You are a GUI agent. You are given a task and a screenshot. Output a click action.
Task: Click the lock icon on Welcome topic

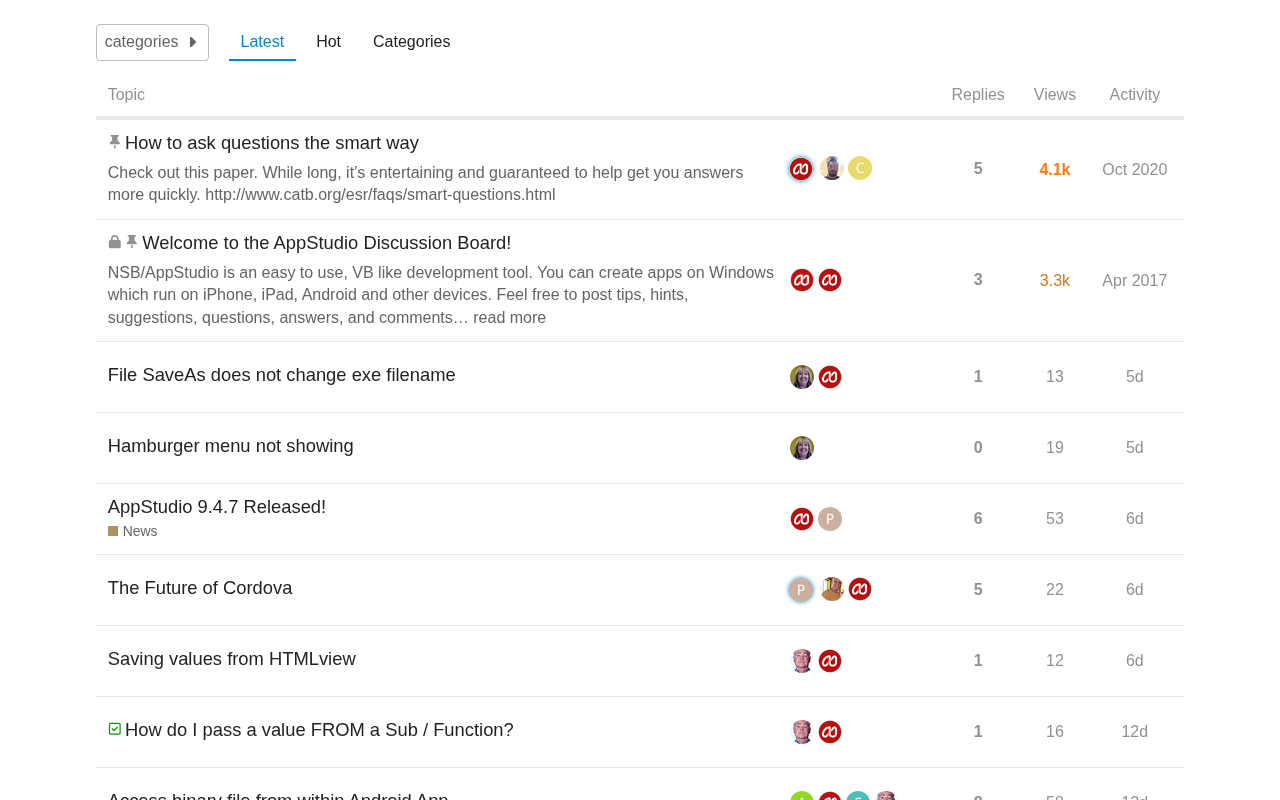point(114,242)
